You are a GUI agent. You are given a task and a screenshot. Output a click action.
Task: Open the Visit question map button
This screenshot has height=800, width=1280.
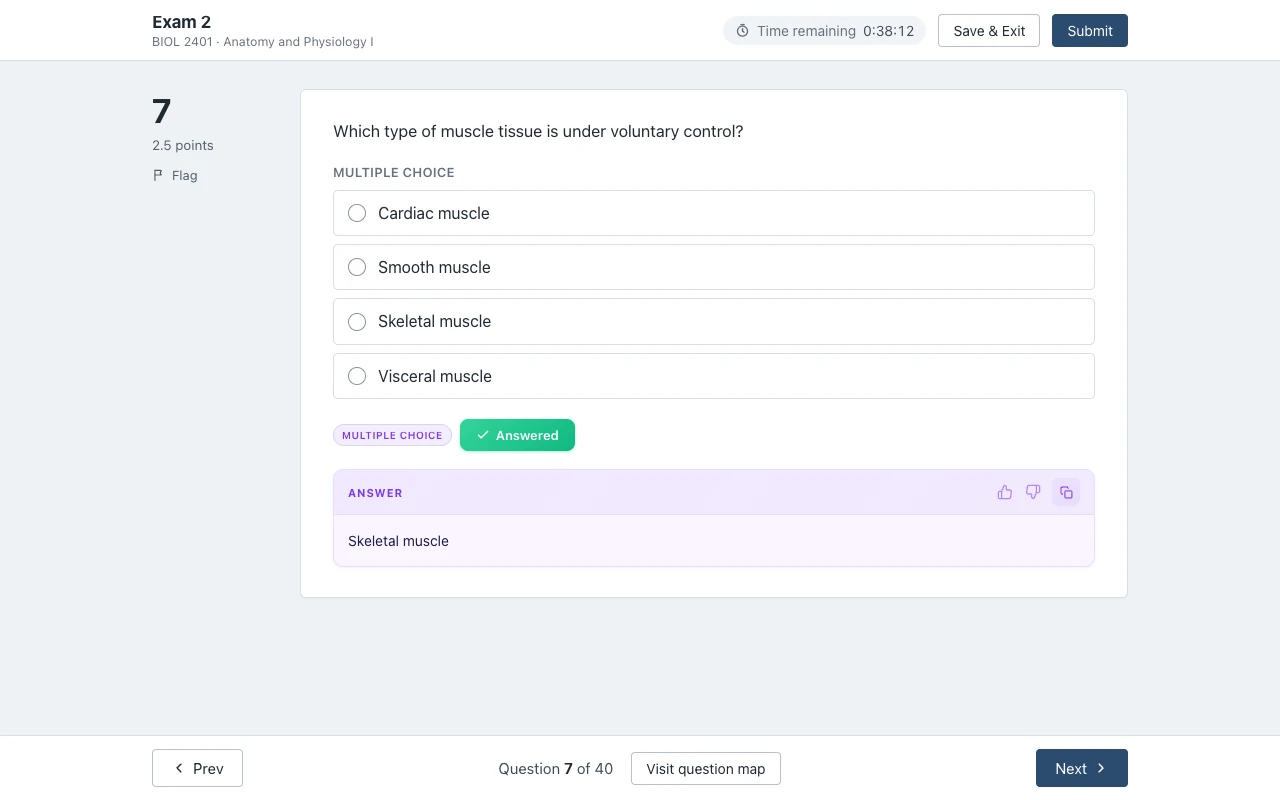[x=706, y=768]
